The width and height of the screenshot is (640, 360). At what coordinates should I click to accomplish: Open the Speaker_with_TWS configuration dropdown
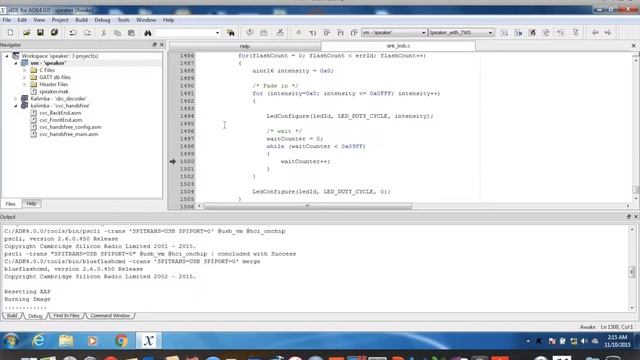pyautogui.click(x=490, y=33)
